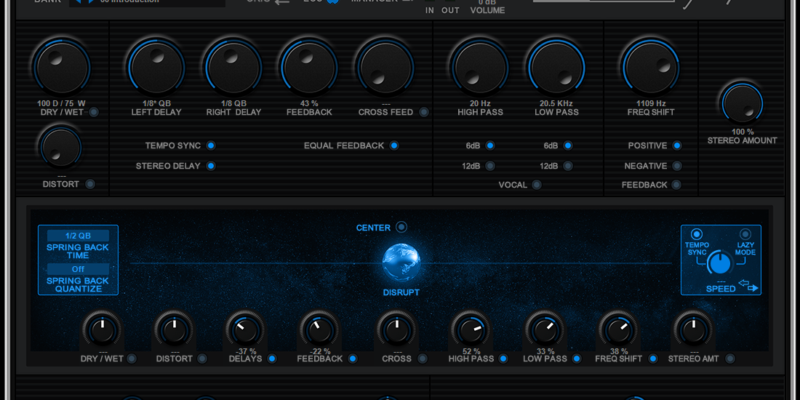
Task: Click the Disrupt globe in the center
Action: (x=402, y=263)
